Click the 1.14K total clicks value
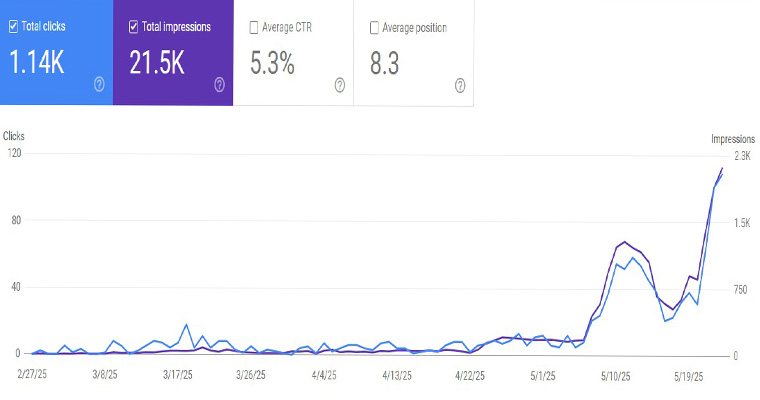This screenshot has width=760, height=400. pos(37,63)
